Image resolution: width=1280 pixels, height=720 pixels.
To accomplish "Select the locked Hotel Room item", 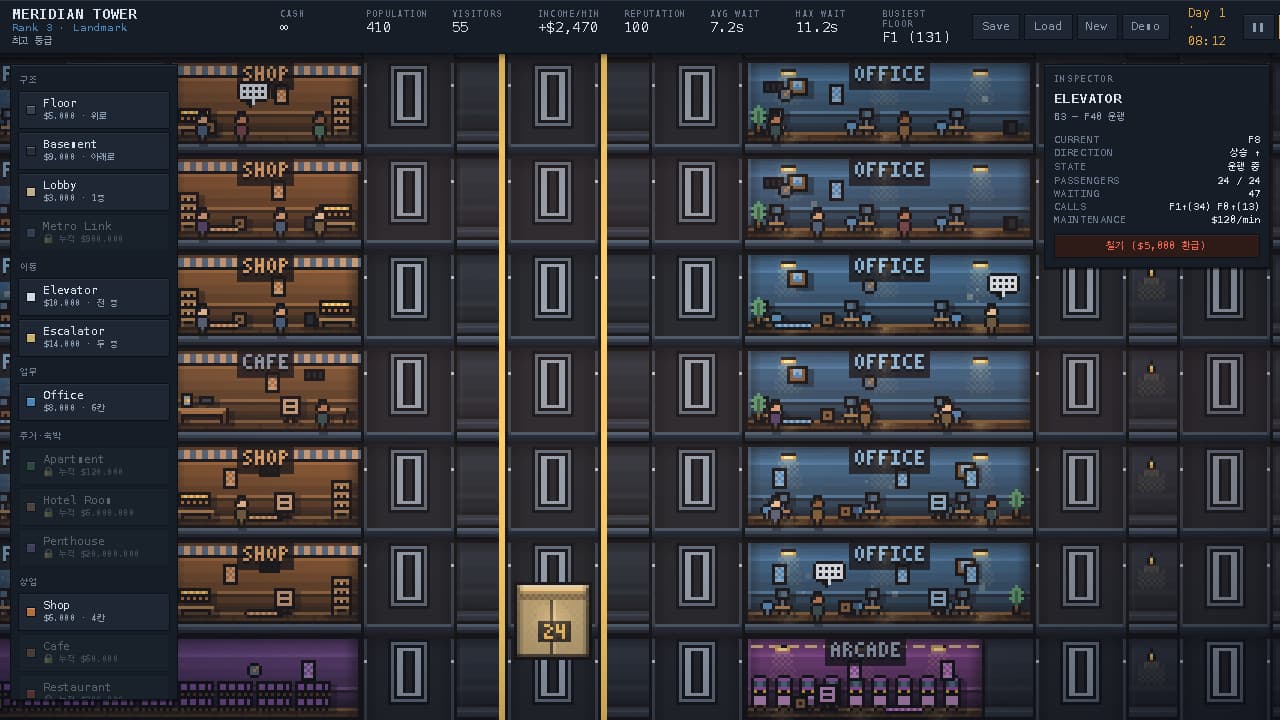I will pos(94,506).
